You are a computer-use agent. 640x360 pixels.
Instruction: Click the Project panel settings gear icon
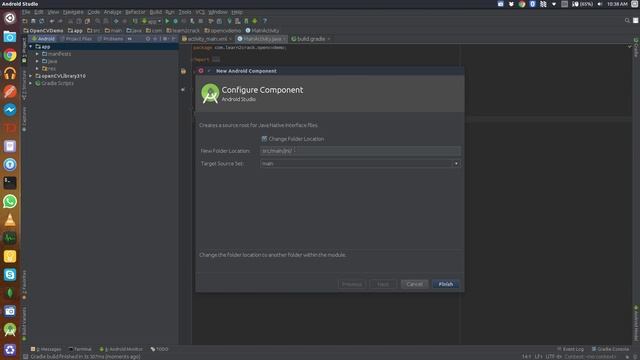165,39
